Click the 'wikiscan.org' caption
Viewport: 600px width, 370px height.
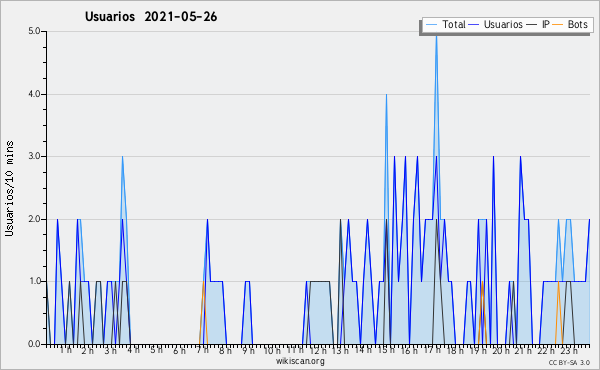pyautogui.click(x=300, y=361)
